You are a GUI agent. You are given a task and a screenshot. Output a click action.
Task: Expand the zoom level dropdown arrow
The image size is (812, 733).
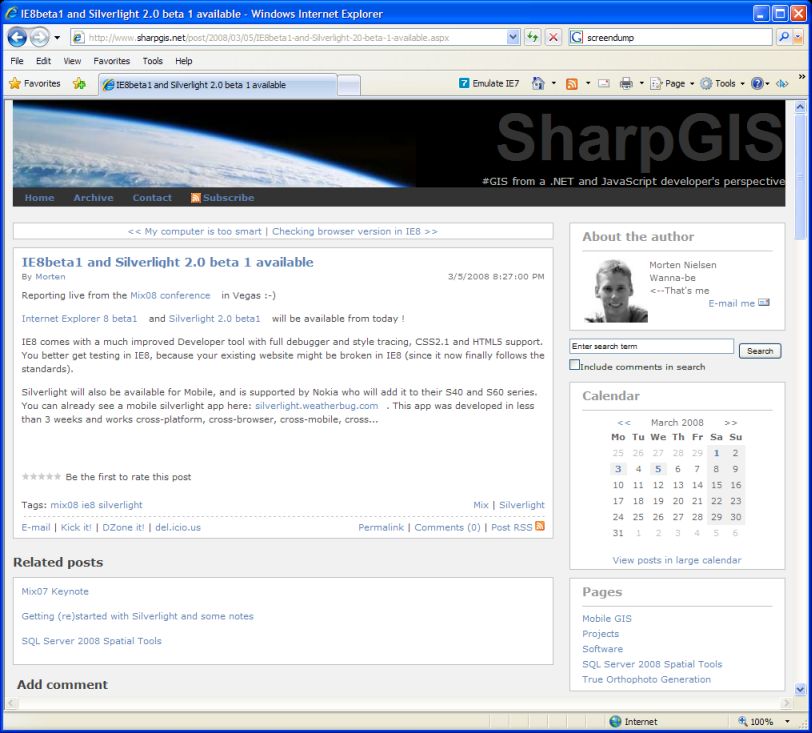coord(787,722)
